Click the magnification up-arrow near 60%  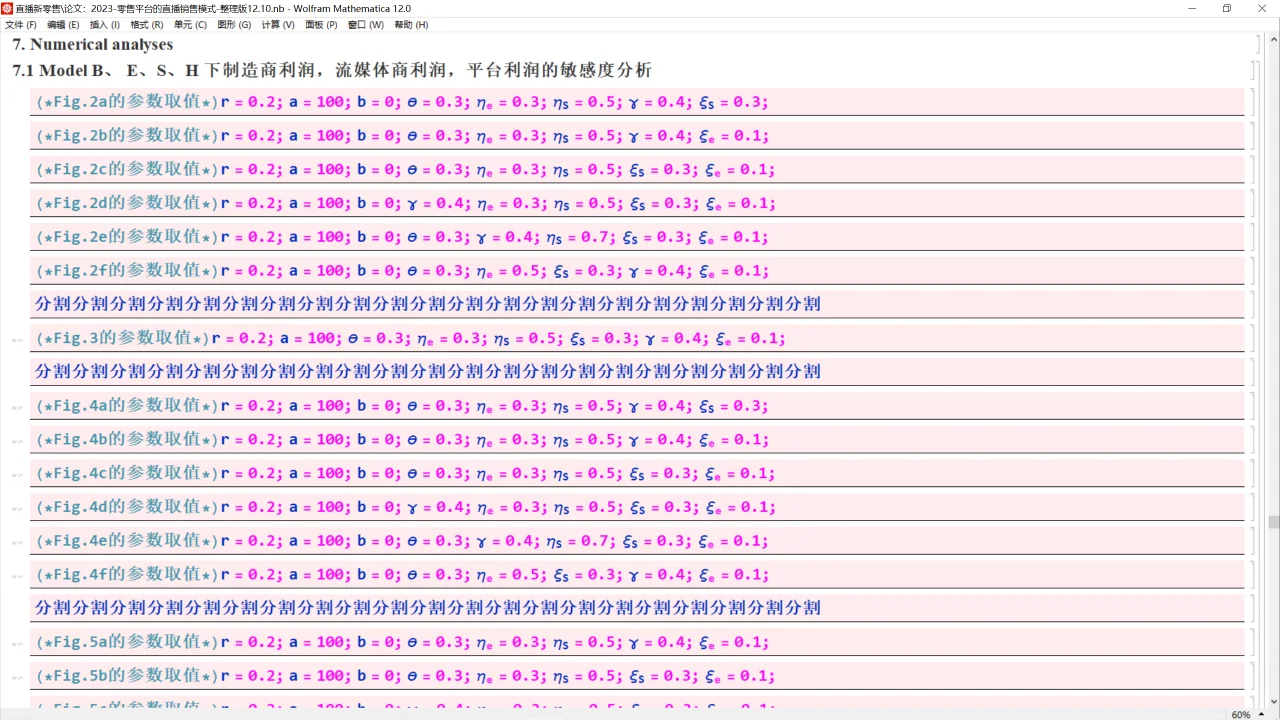[1263, 714]
